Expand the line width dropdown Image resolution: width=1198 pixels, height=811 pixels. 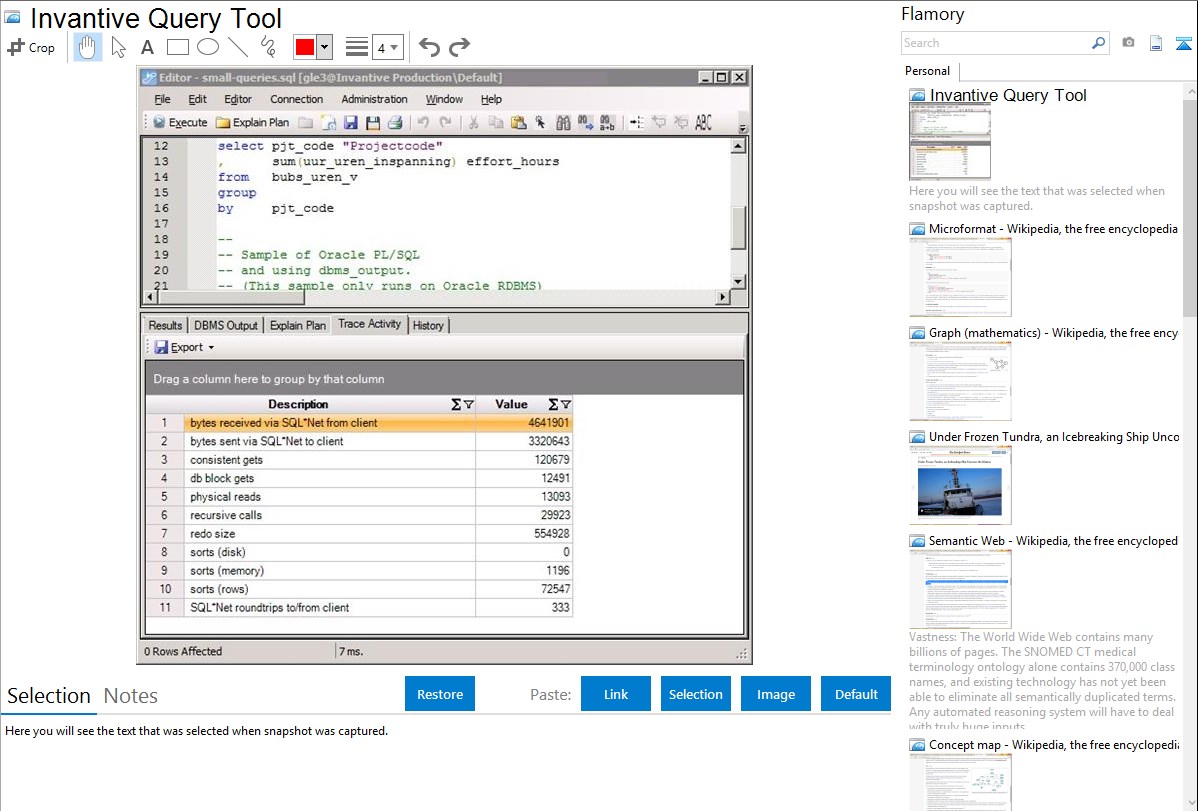pos(387,47)
